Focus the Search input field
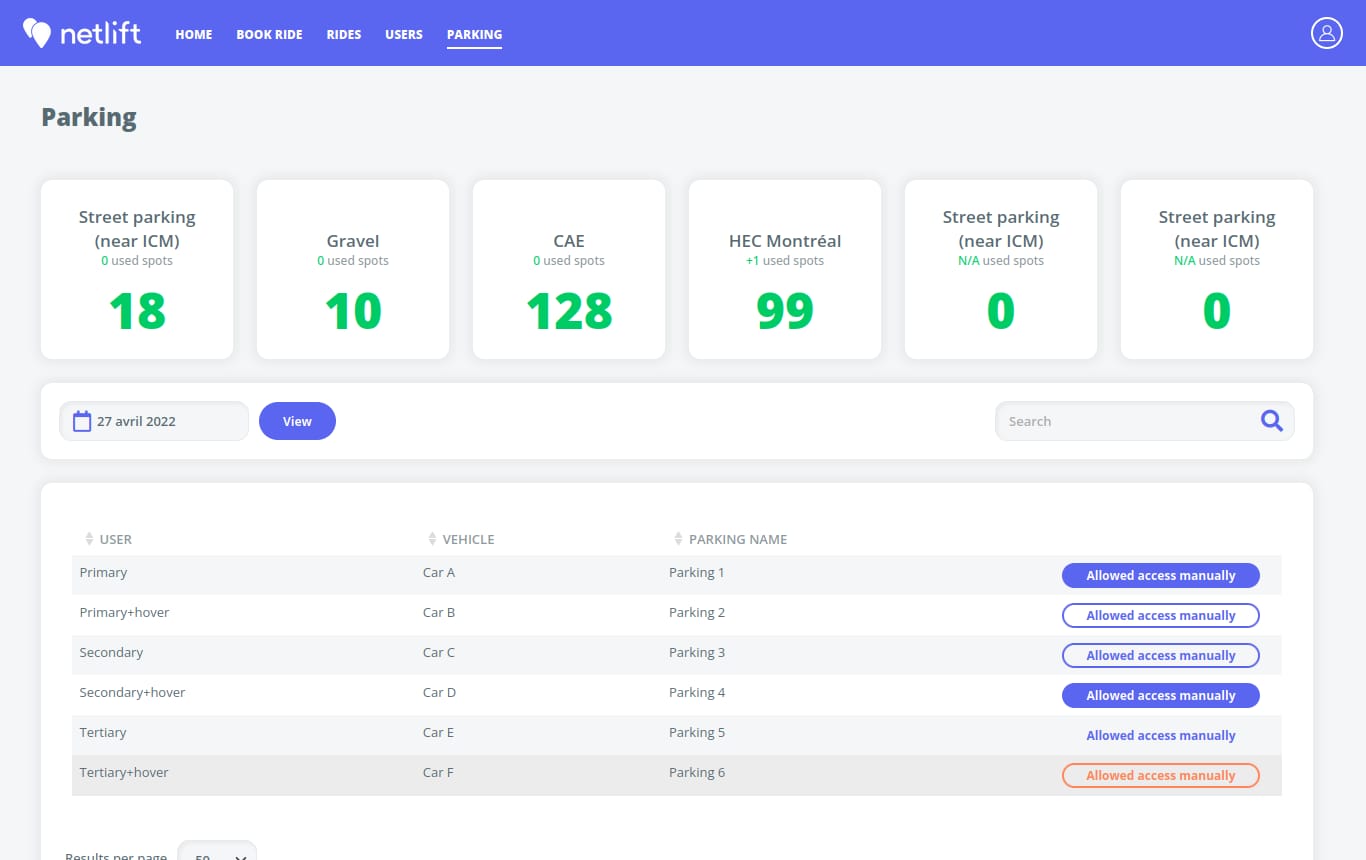This screenshot has height=860, width=1366. pyautogui.click(x=1144, y=421)
